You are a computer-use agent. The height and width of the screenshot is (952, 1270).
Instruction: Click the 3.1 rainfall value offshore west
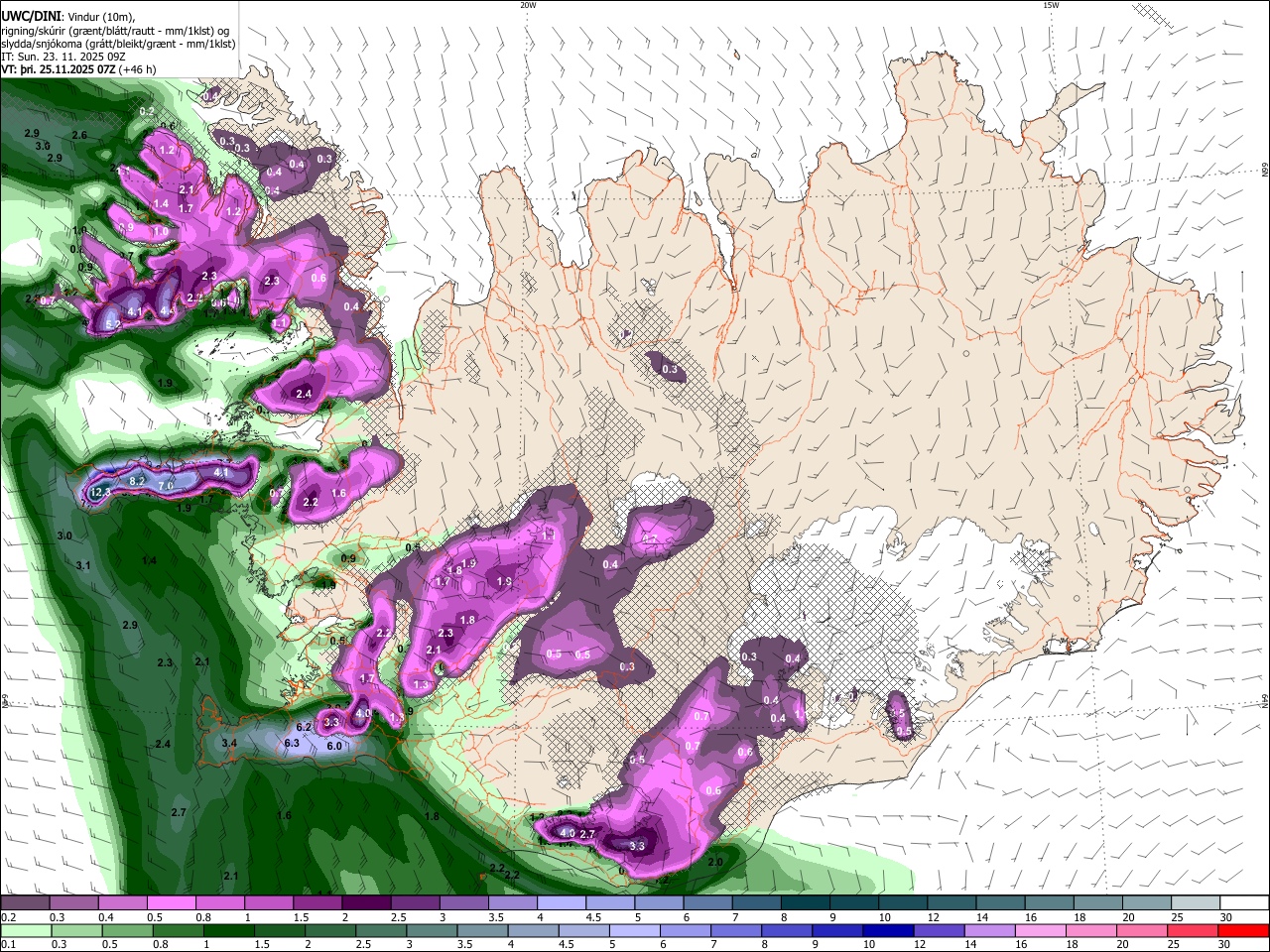point(83,565)
